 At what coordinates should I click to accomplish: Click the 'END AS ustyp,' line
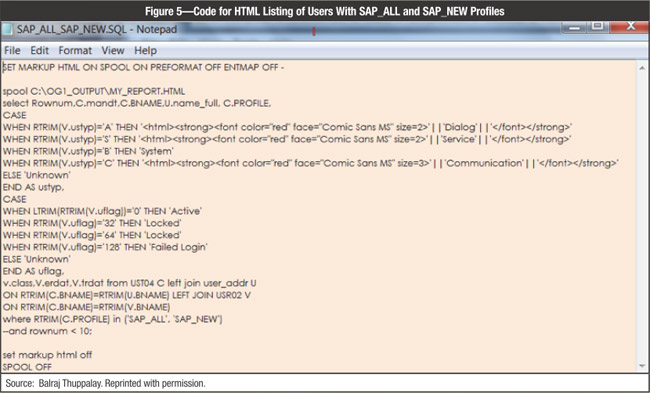tap(34, 187)
